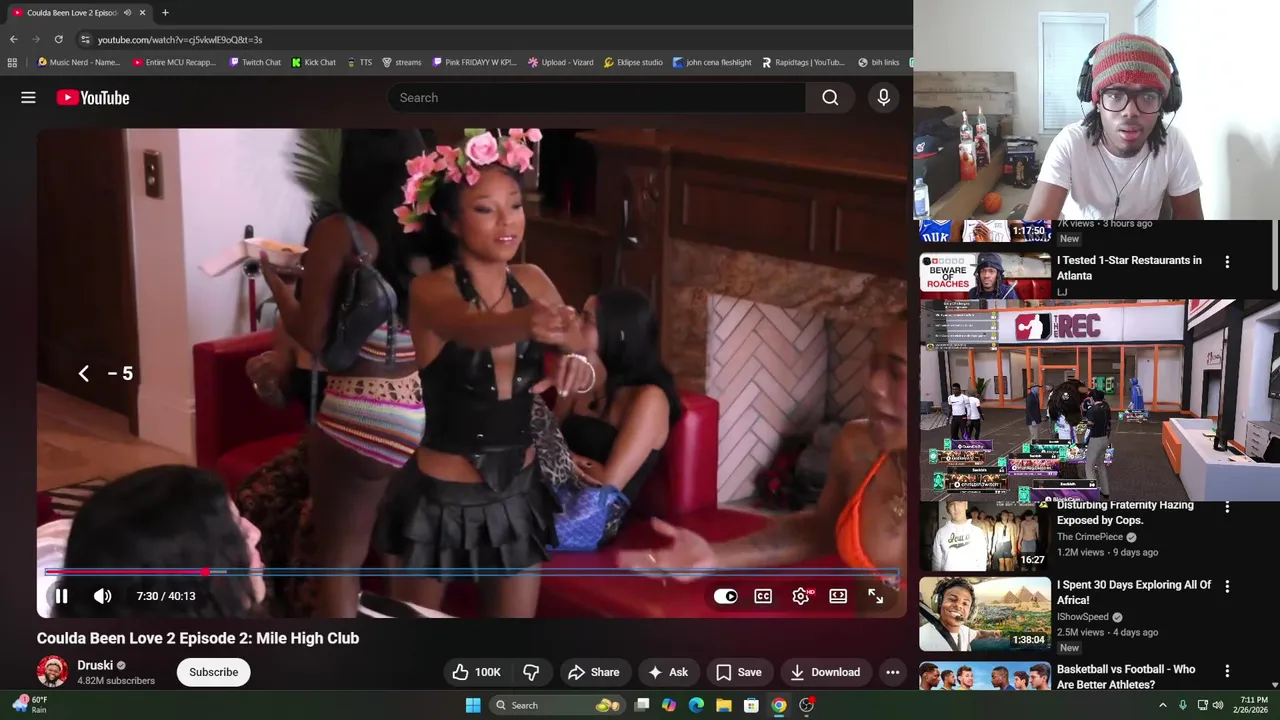Click the address bar URL
The image size is (1280, 720).
180,39
